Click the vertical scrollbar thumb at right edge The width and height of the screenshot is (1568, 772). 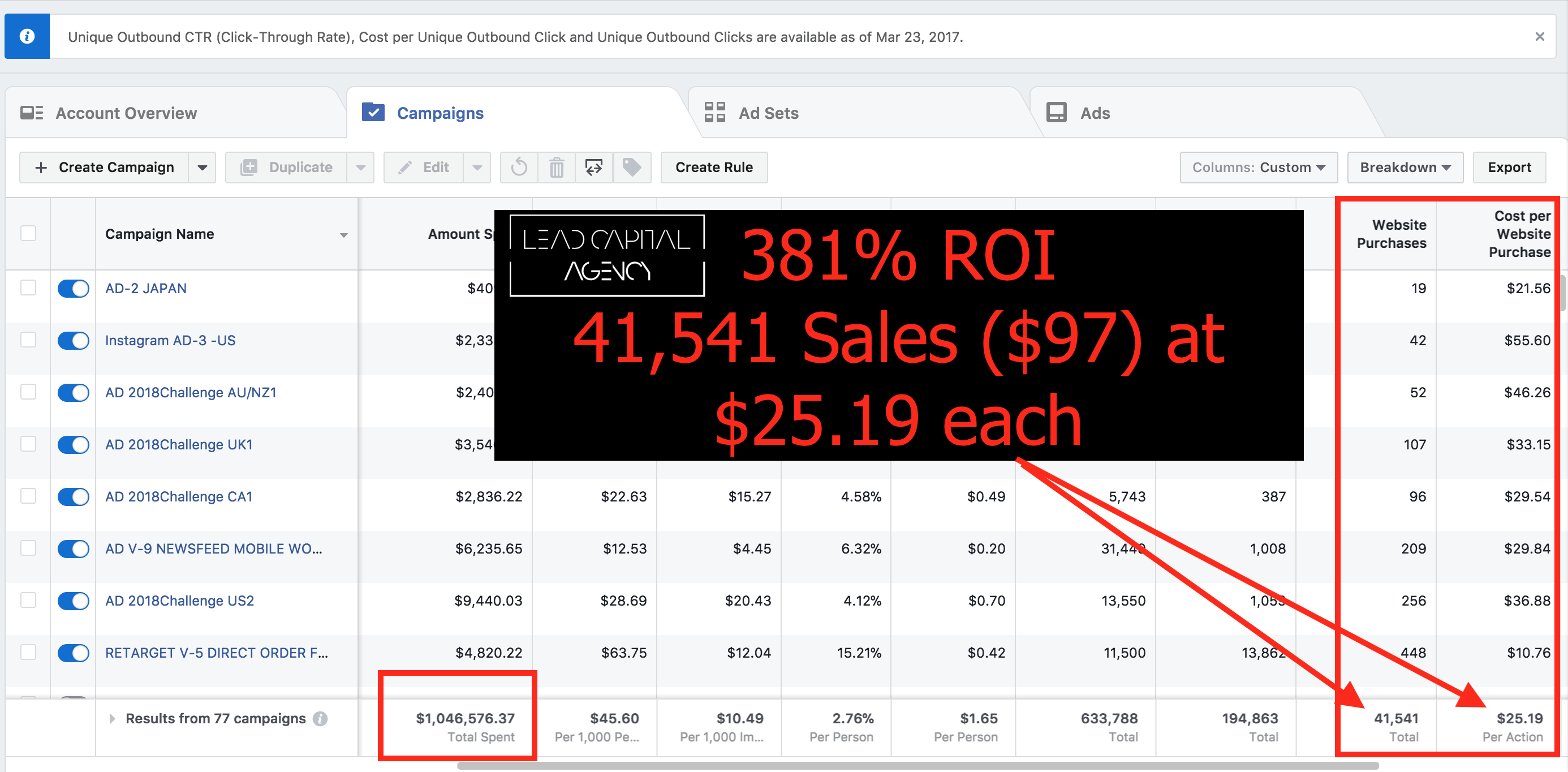(x=1563, y=293)
